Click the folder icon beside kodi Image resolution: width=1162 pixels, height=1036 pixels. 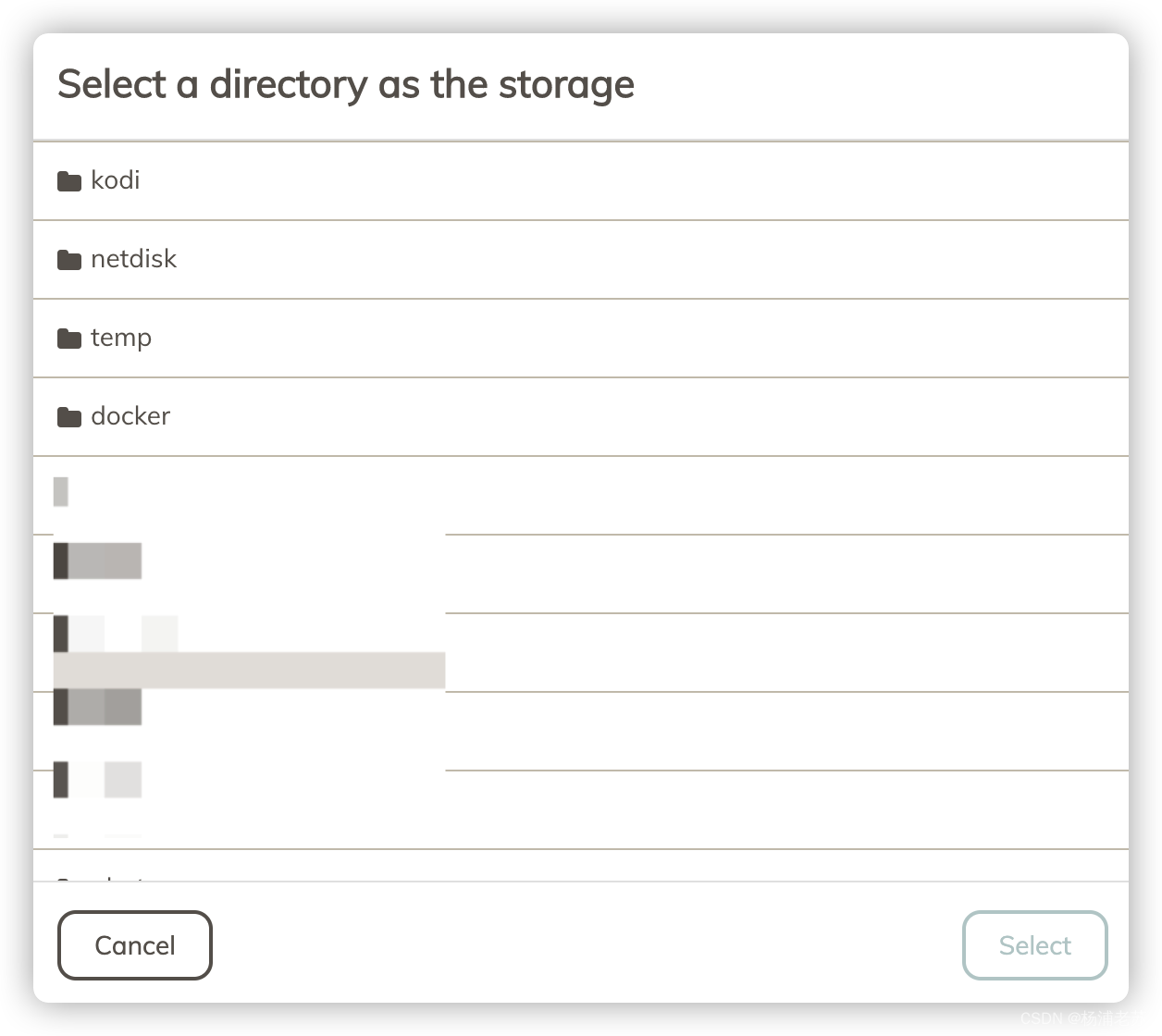(x=69, y=180)
